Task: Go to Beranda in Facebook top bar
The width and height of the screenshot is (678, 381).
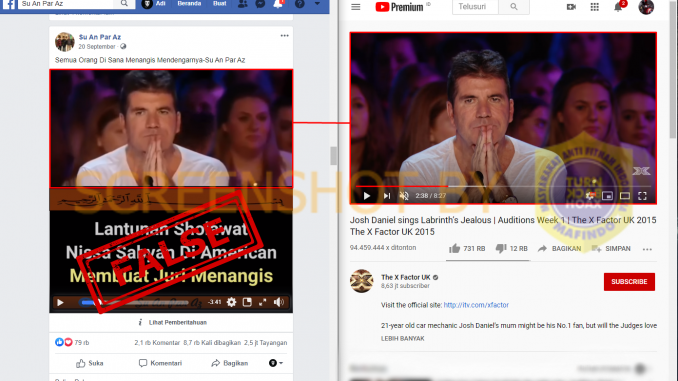Action: click(x=189, y=3)
